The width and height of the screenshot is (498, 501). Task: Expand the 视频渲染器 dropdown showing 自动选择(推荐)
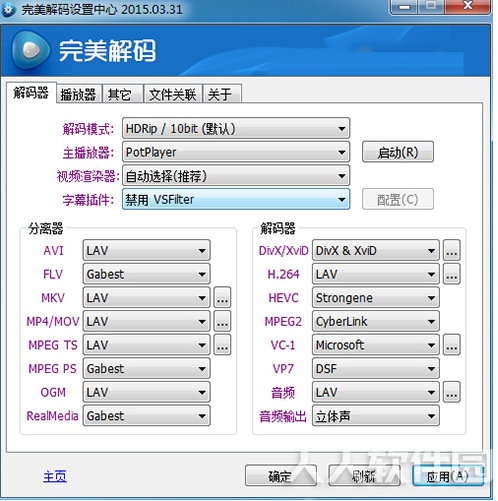[236, 176]
